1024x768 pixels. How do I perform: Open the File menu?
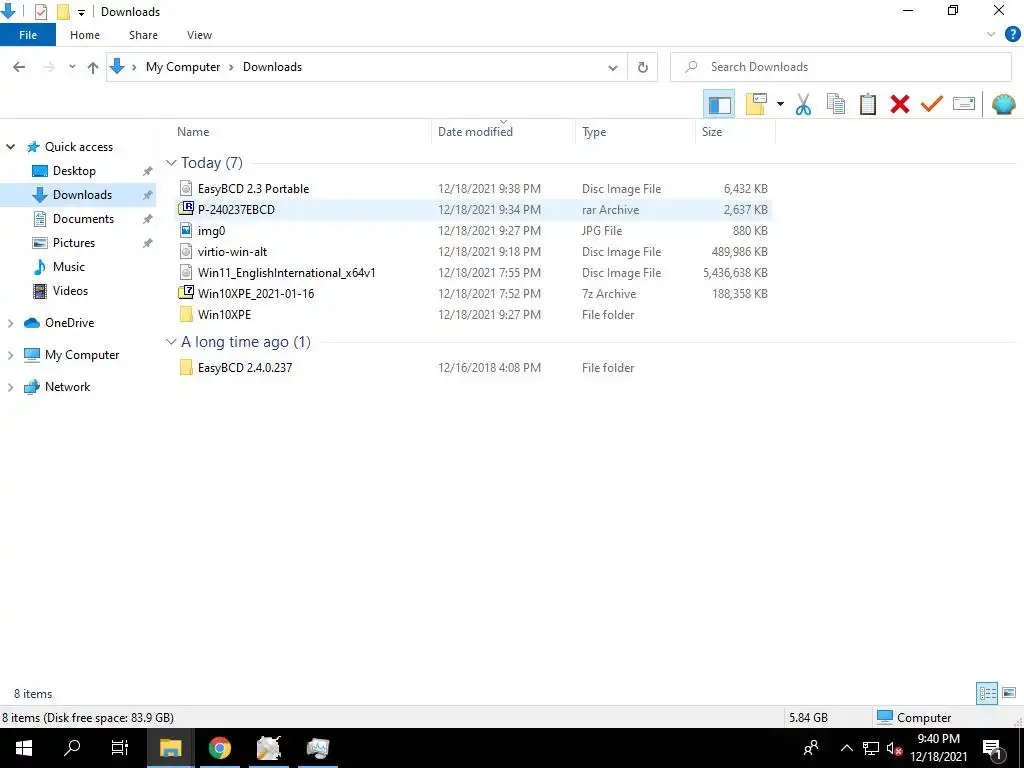(x=28, y=35)
